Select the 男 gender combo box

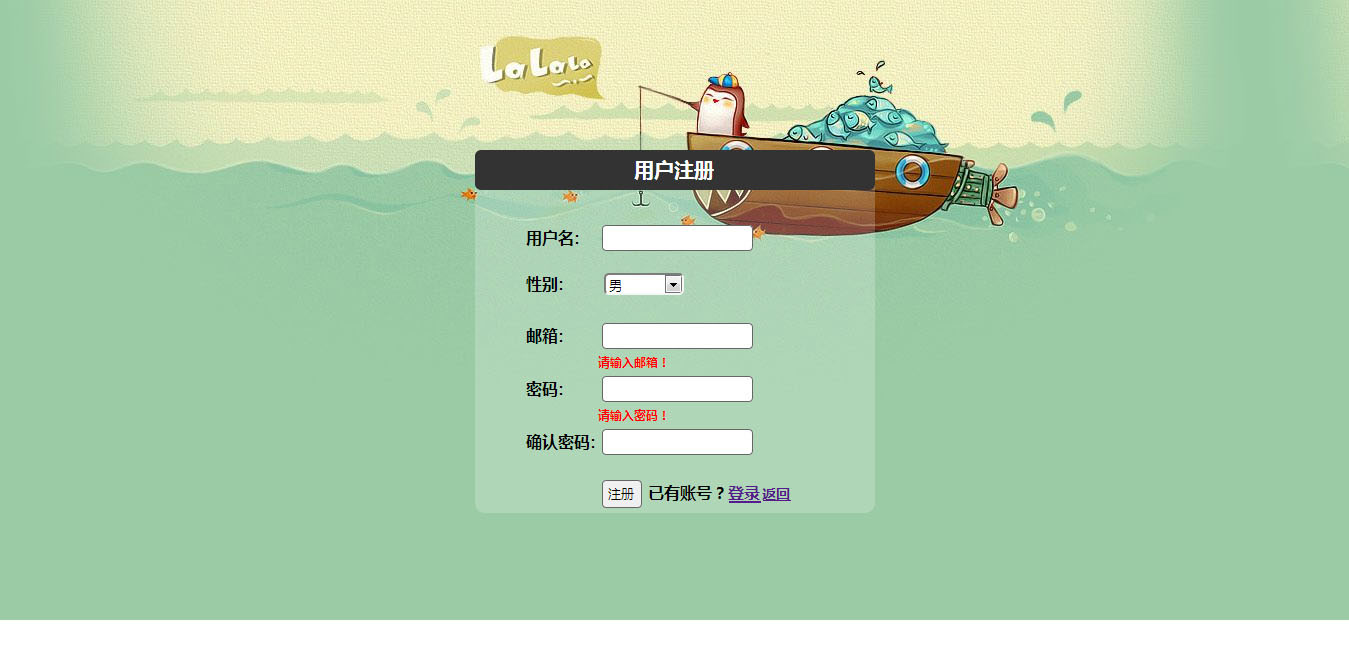click(643, 285)
